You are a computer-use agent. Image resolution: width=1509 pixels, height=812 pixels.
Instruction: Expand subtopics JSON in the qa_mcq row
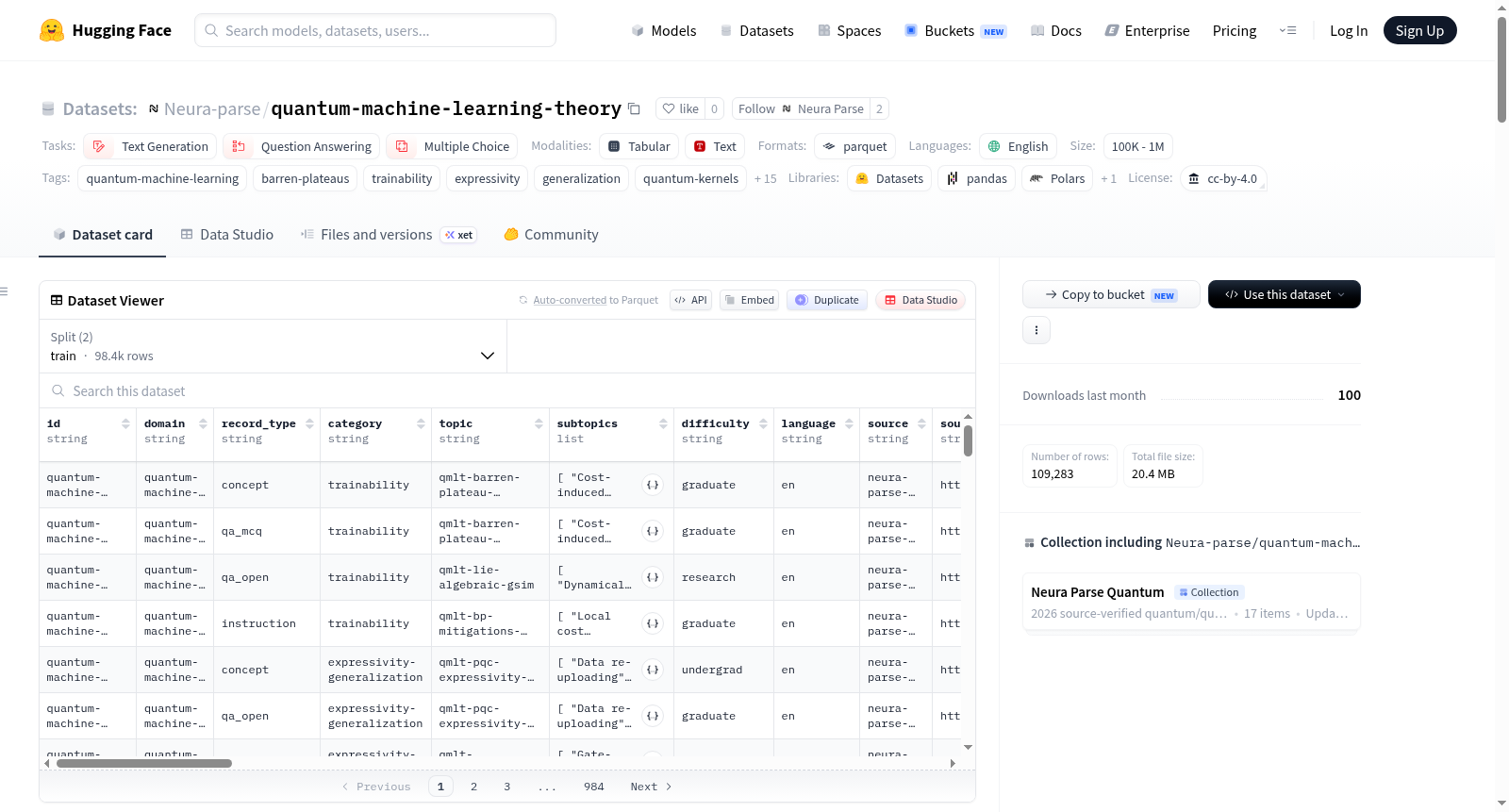653,531
